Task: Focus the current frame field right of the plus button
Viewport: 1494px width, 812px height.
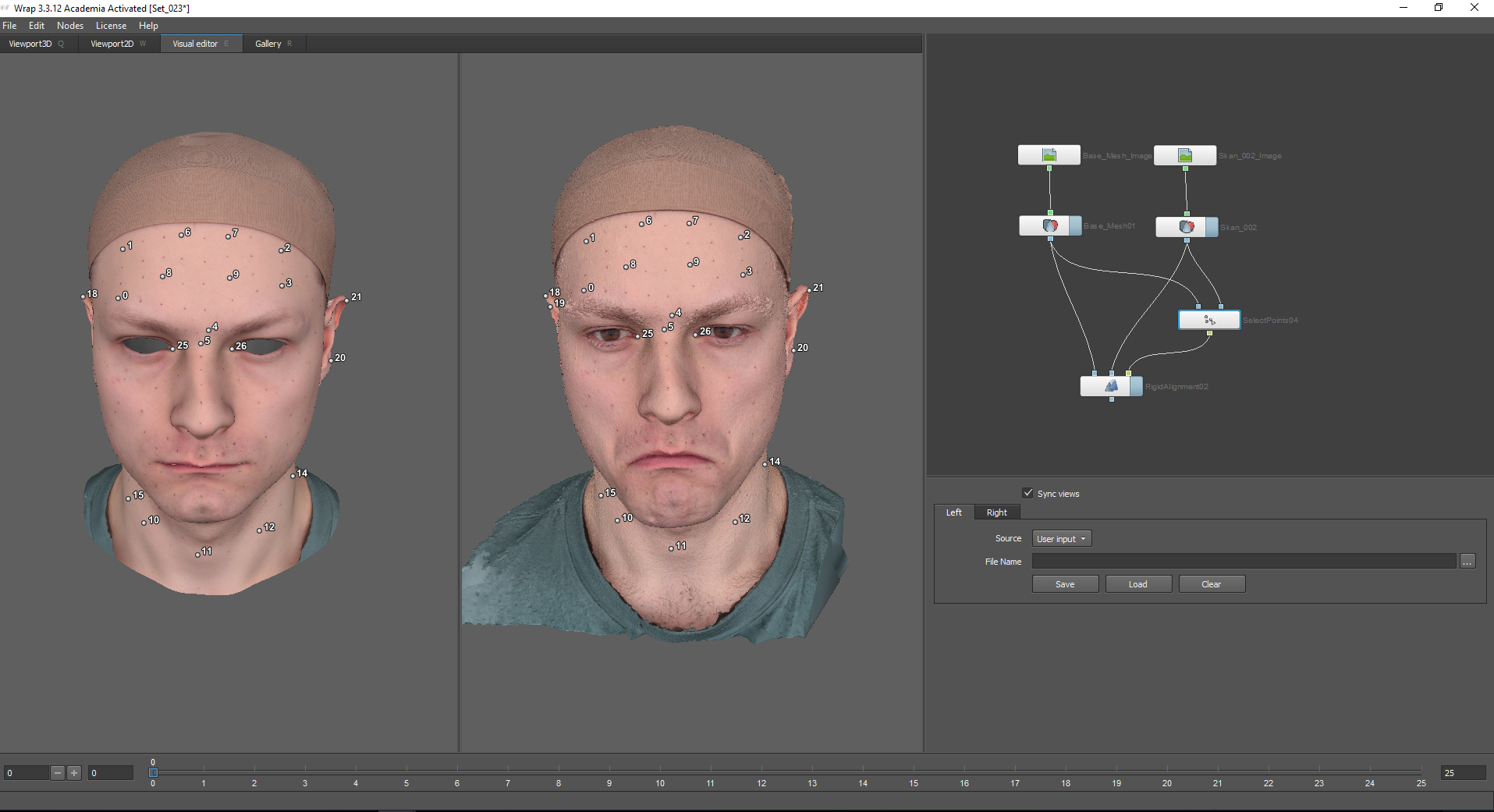Action: pyautogui.click(x=110, y=773)
